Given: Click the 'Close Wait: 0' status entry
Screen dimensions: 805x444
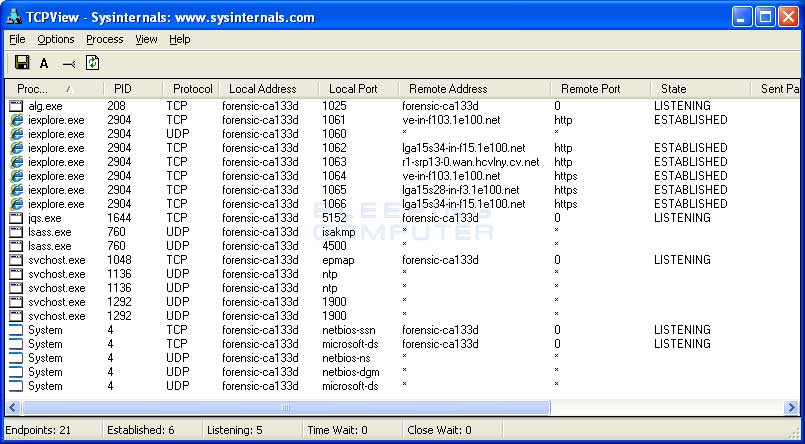Looking at the screenshot, I should point(439,430).
